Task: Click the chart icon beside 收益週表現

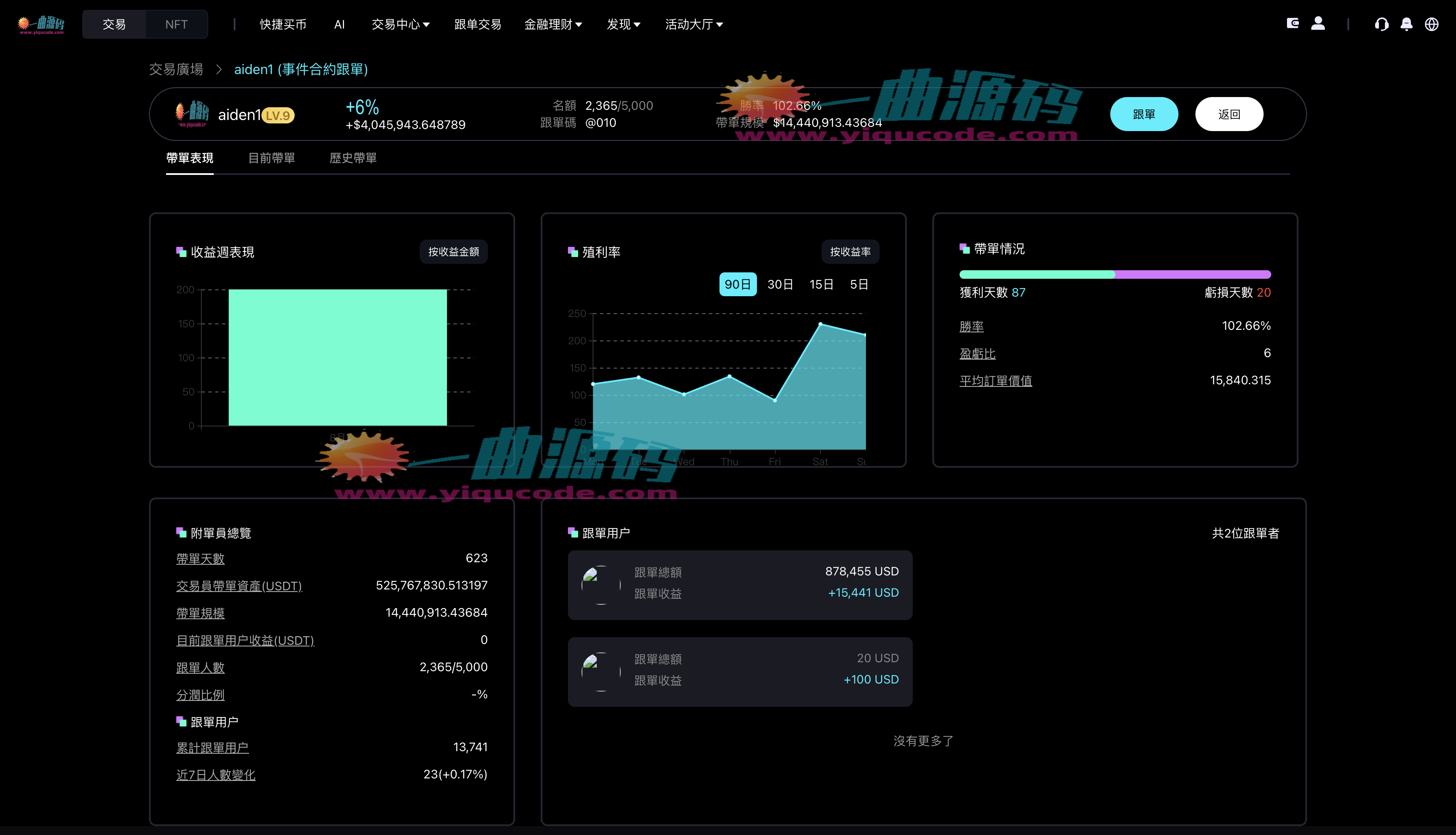Action: pyautogui.click(x=181, y=251)
